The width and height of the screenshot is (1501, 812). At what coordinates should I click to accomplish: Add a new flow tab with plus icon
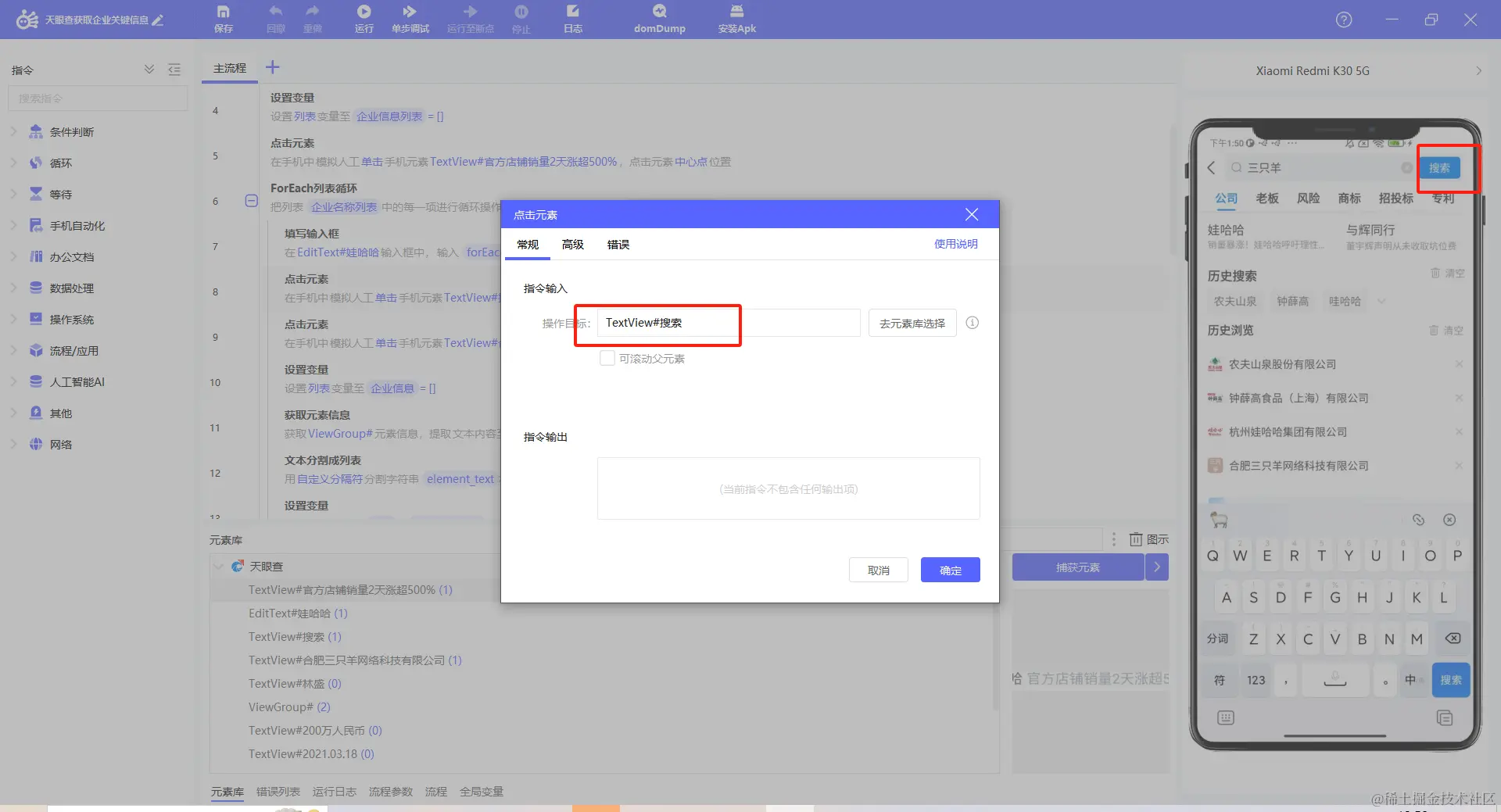point(272,67)
